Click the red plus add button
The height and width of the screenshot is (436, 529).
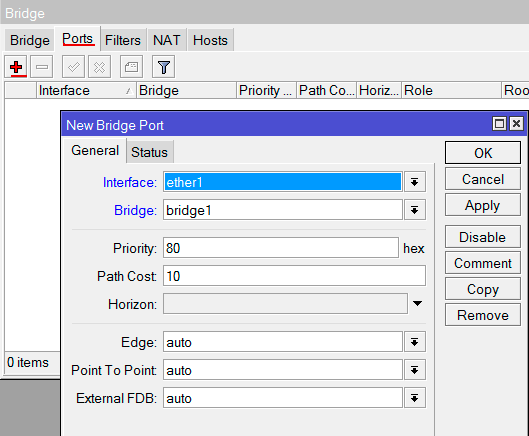click(x=16, y=67)
